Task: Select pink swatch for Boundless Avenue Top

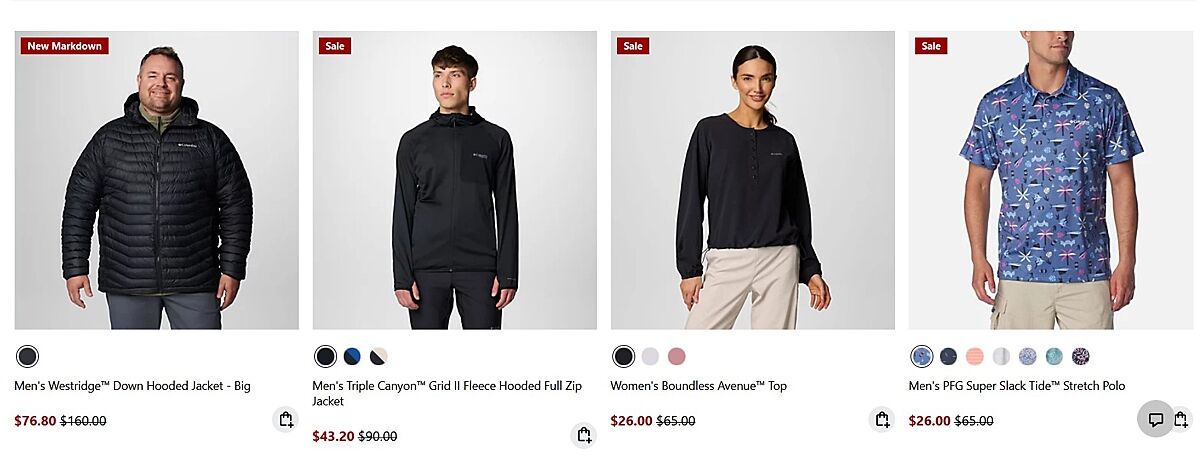Action: pyautogui.click(x=676, y=356)
